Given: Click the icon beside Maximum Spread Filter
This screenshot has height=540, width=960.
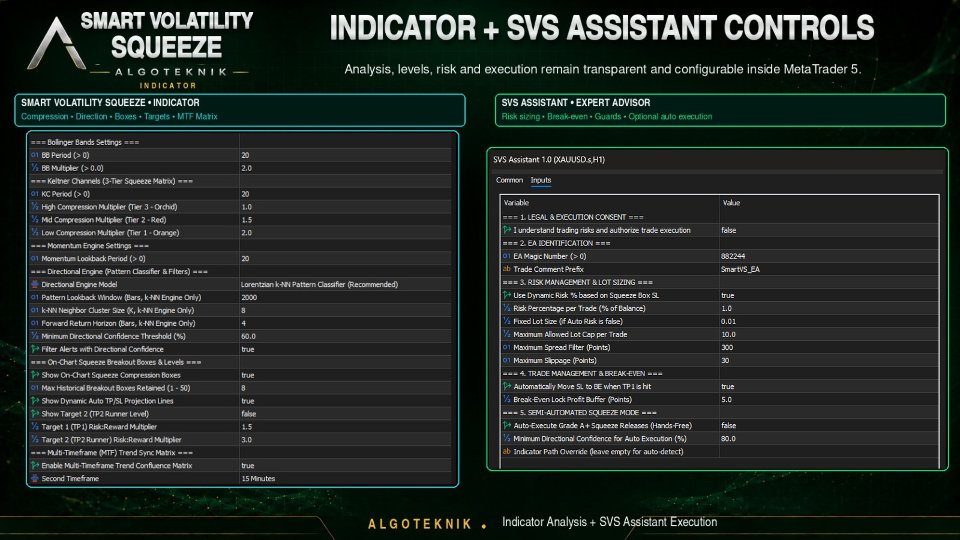Looking at the screenshot, I should pos(507,347).
